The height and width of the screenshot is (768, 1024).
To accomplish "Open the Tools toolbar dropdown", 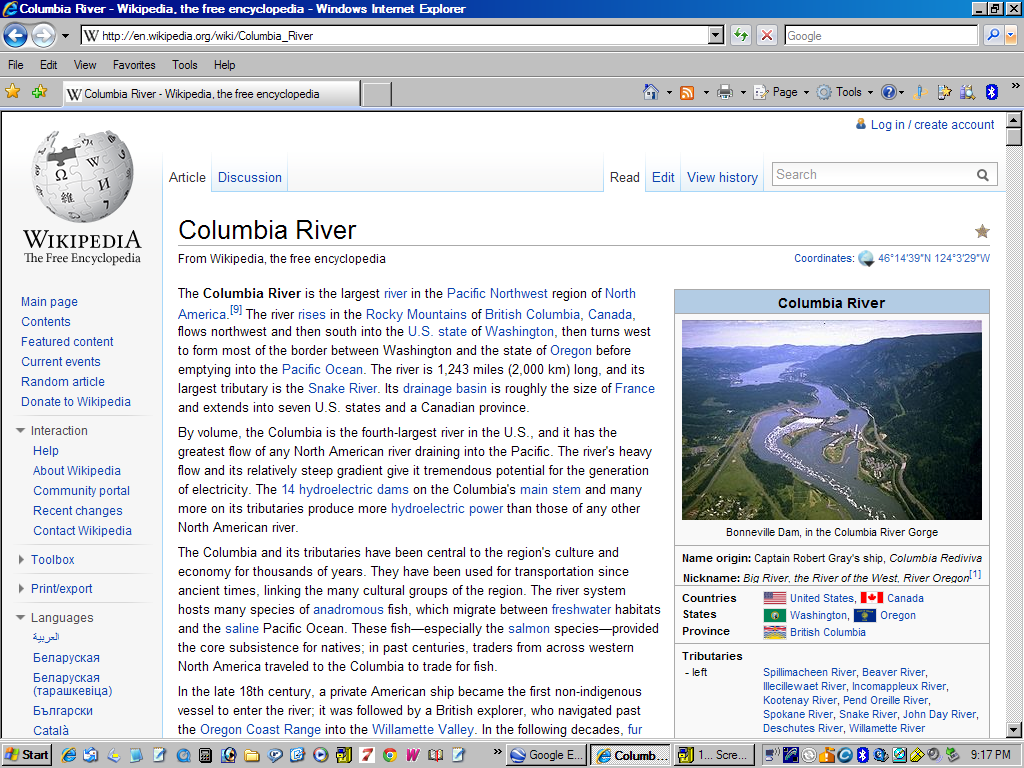I will [x=845, y=93].
